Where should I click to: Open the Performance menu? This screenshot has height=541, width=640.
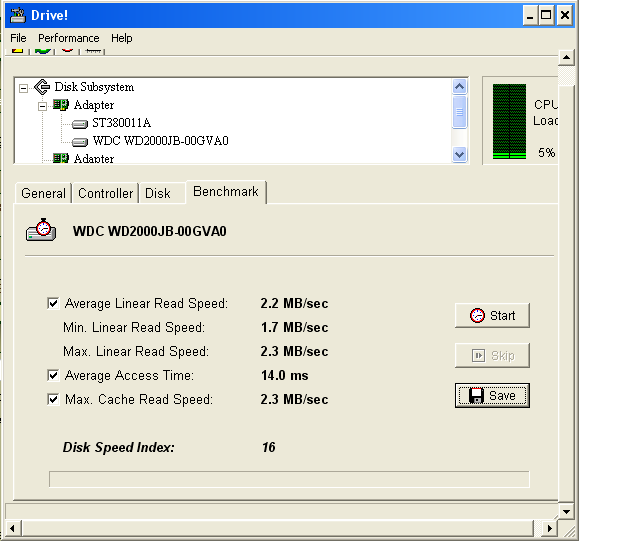point(69,38)
